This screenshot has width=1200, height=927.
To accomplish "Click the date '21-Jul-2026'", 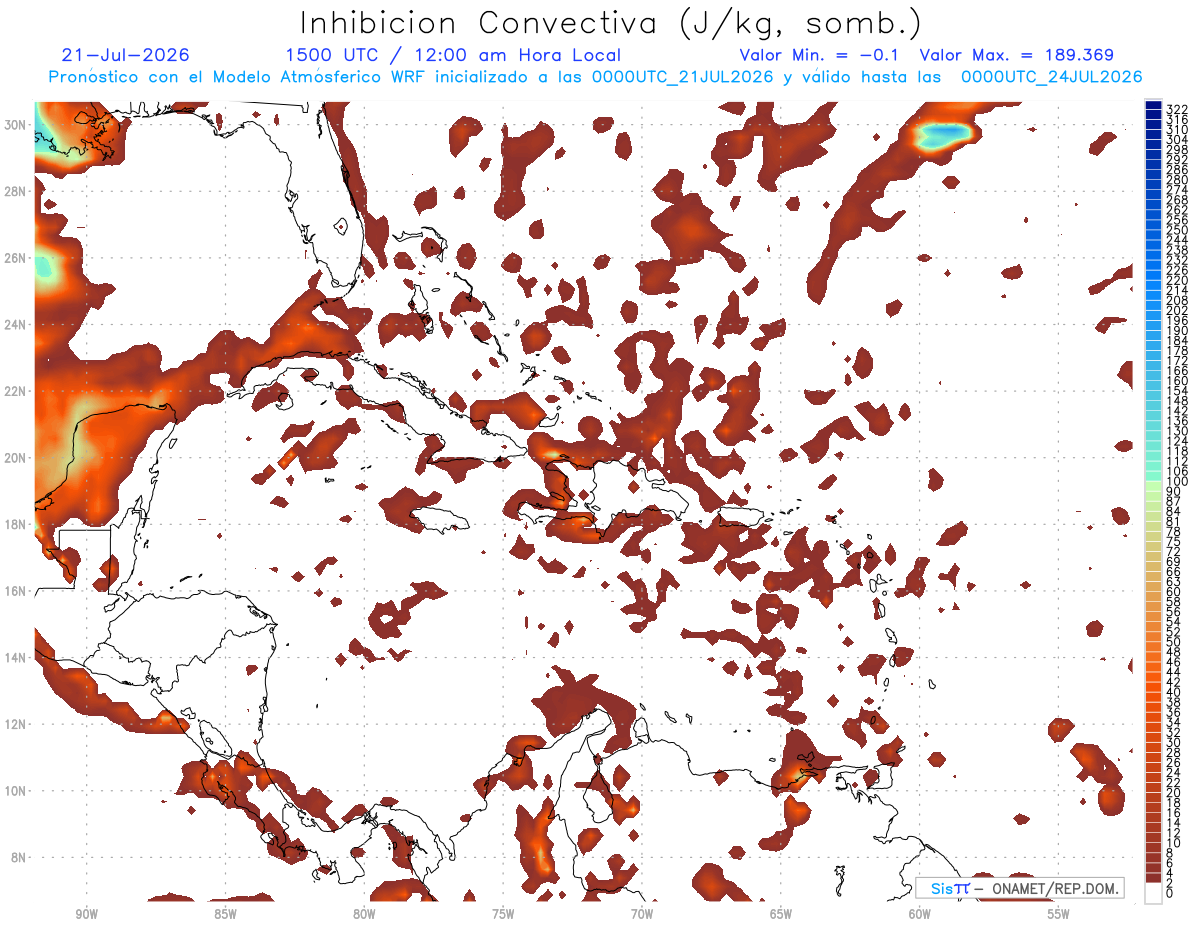I will pyautogui.click(x=125, y=55).
